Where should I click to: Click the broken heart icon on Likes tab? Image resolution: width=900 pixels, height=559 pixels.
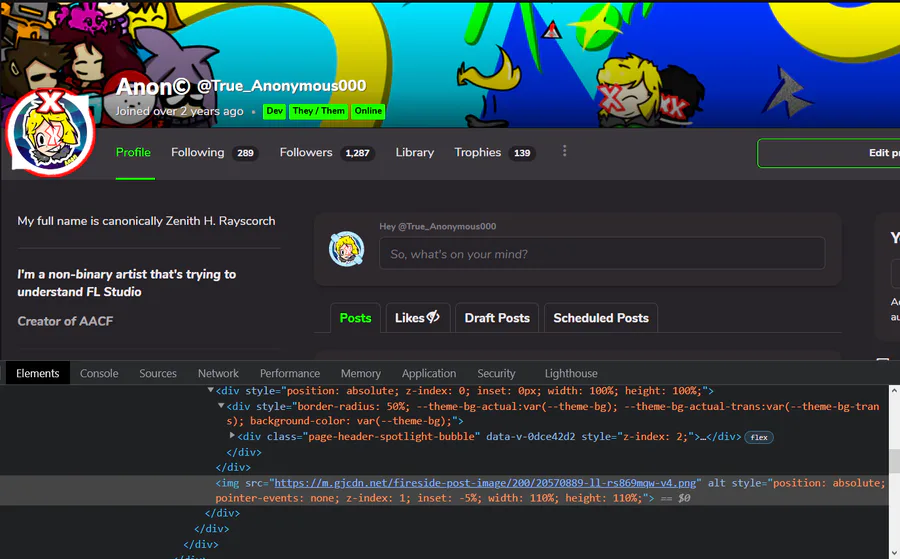(x=433, y=317)
